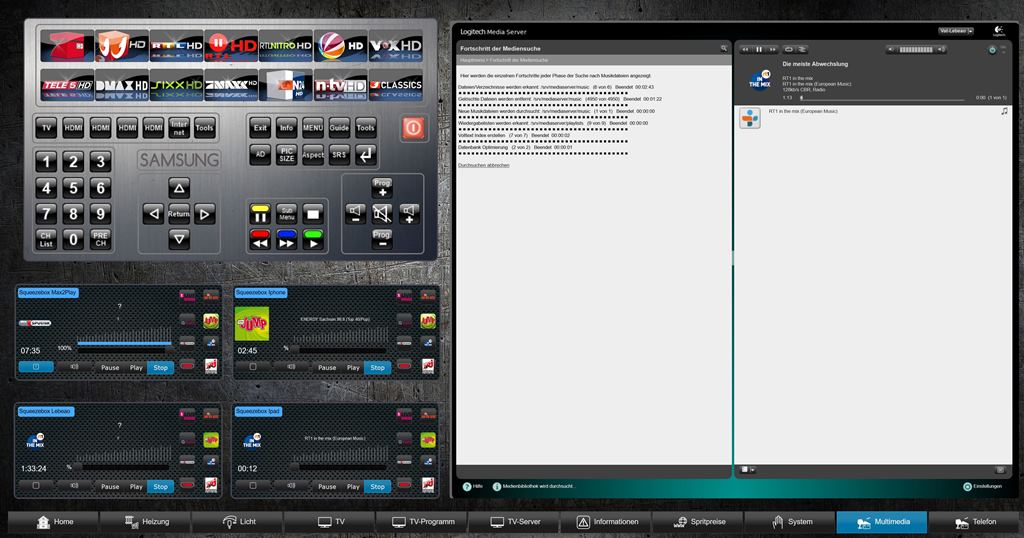The height and width of the screenshot is (538, 1024).
Task: Open the Hilfe link in the footer
Action: (473, 486)
